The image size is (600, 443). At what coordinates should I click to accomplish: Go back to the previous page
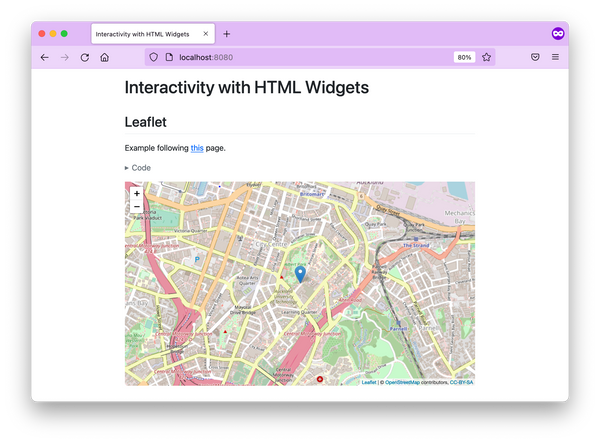click(44, 58)
